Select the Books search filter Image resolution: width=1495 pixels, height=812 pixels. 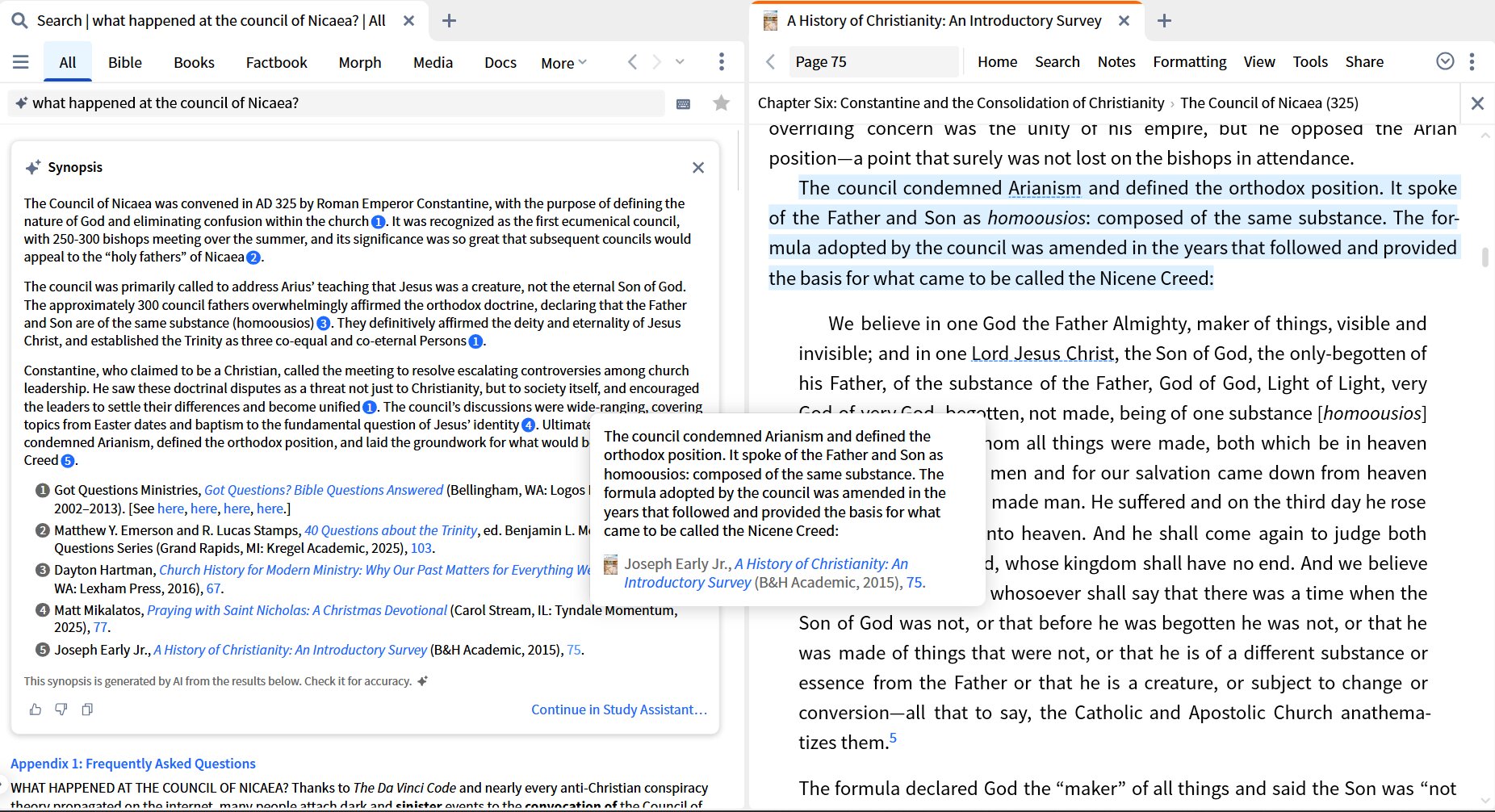(x=194, y=62)
